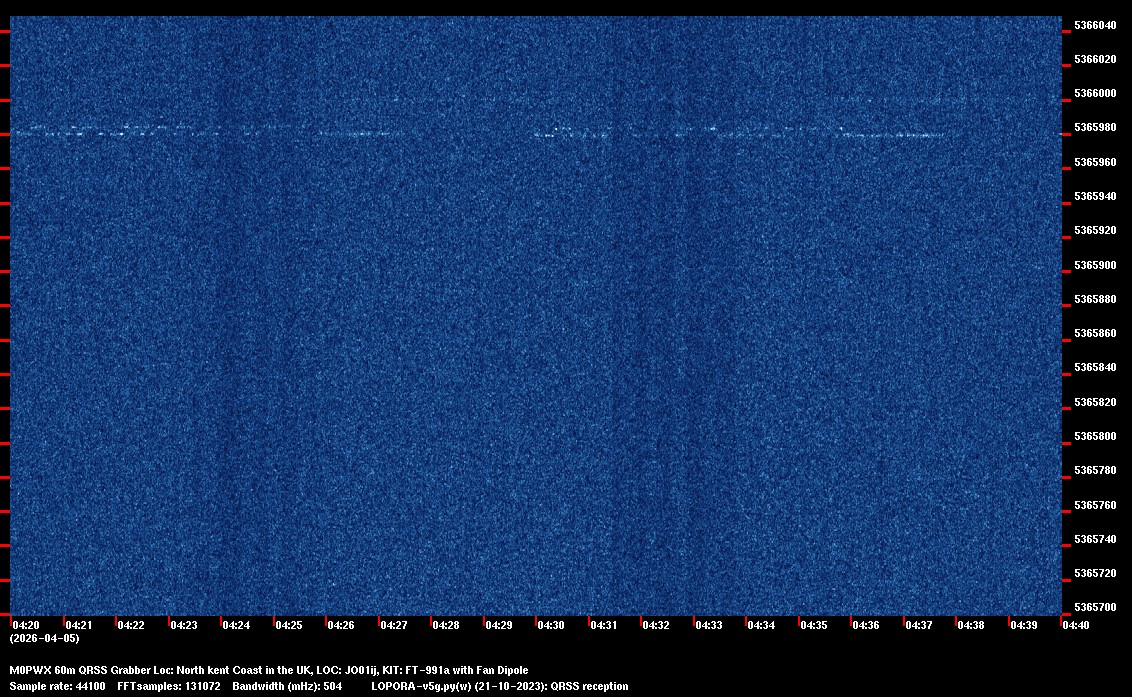Click the 04:21 time label
Image resolution: width=1132 pixels, height=697 pixels.
coord(79,625)
